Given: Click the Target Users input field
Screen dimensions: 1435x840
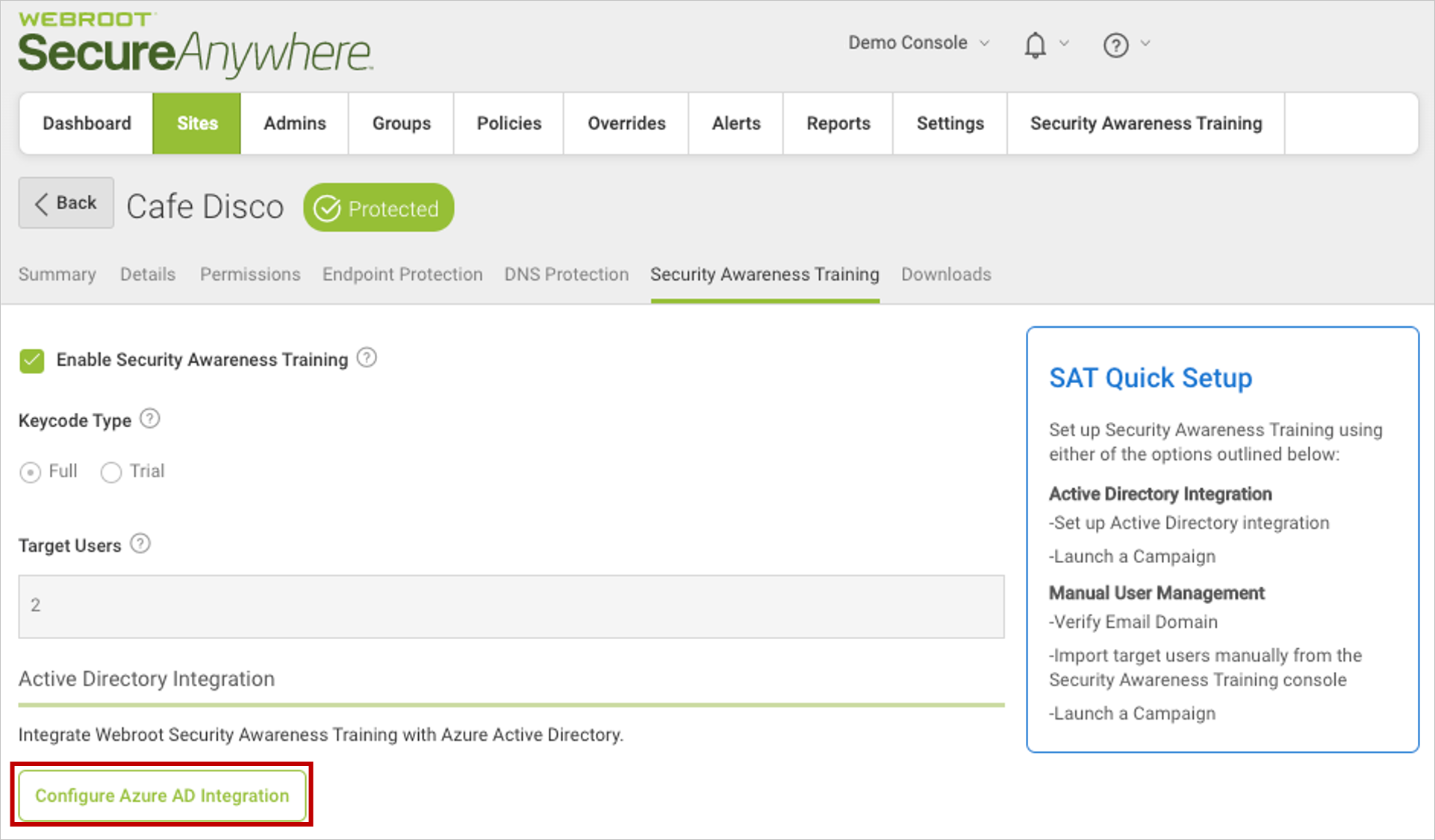Looking at the screenshot, I should coord(511,604).
